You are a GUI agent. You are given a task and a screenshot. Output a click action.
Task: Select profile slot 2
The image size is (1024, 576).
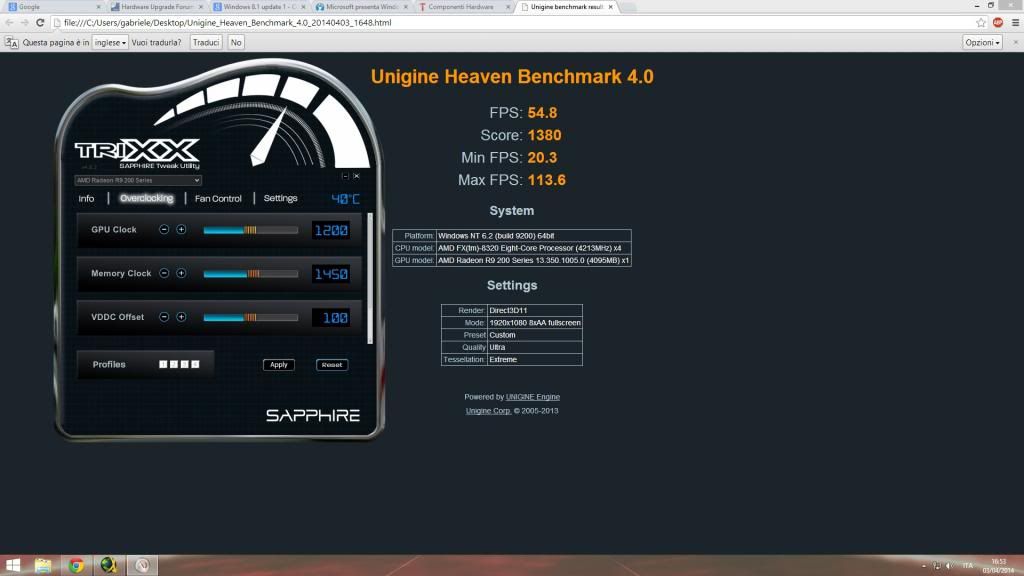coord(174,364)
